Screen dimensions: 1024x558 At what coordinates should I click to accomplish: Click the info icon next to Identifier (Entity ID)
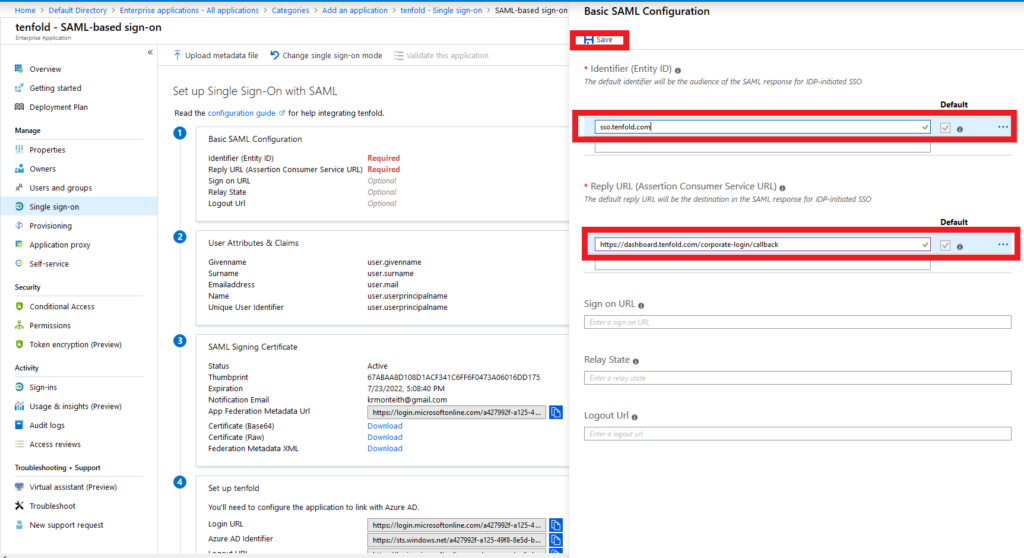pos(678,70)
